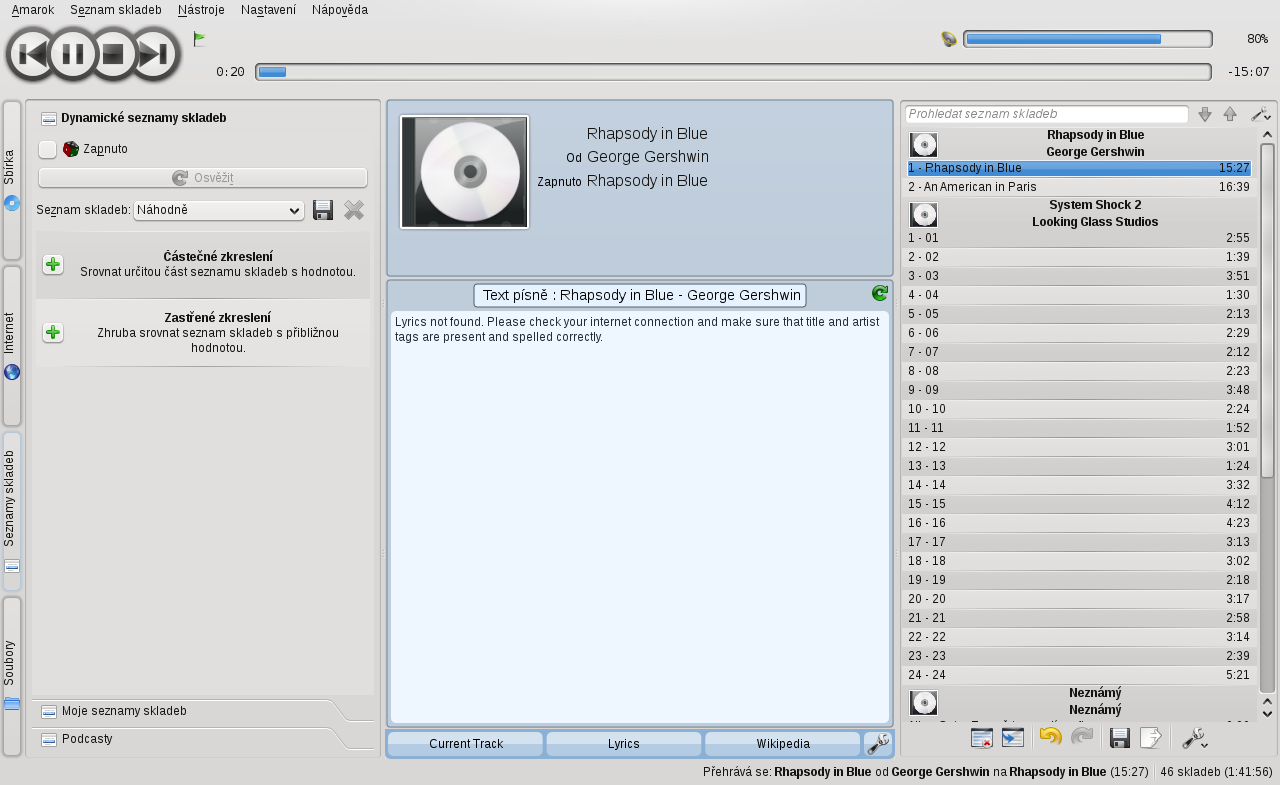Click the System Shock 2 album cover icon
Image resolution: width=1280 pixels, height=785 pixels.
click(924, 214)
